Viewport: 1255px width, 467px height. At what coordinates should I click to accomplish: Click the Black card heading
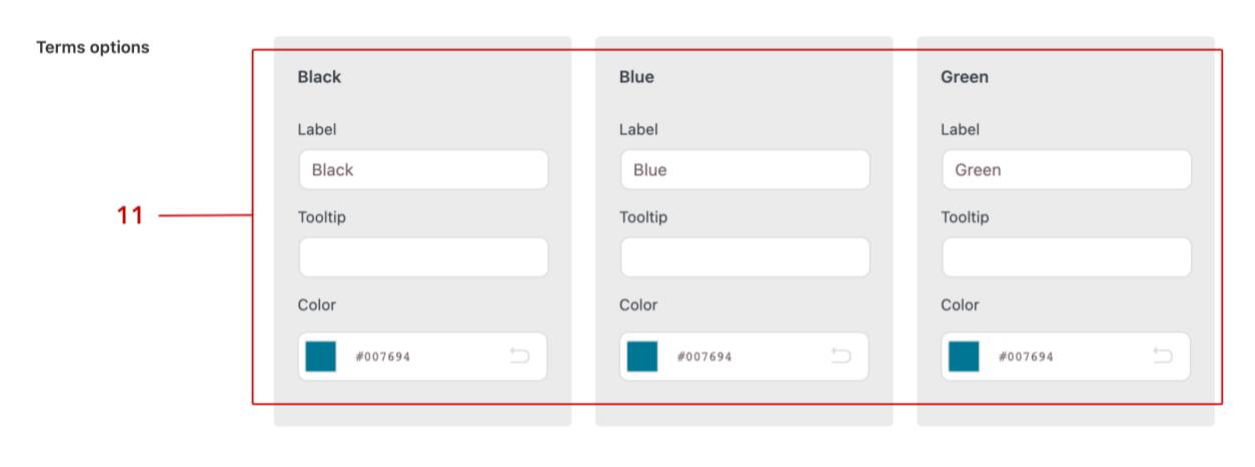319,77
